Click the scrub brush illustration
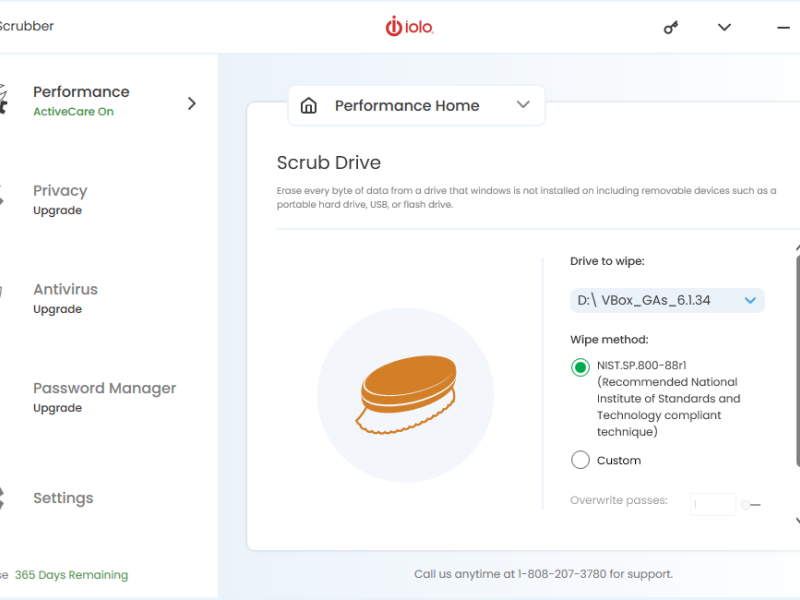The width and height of the screenshot is (800, 600). tap(406, 395)
